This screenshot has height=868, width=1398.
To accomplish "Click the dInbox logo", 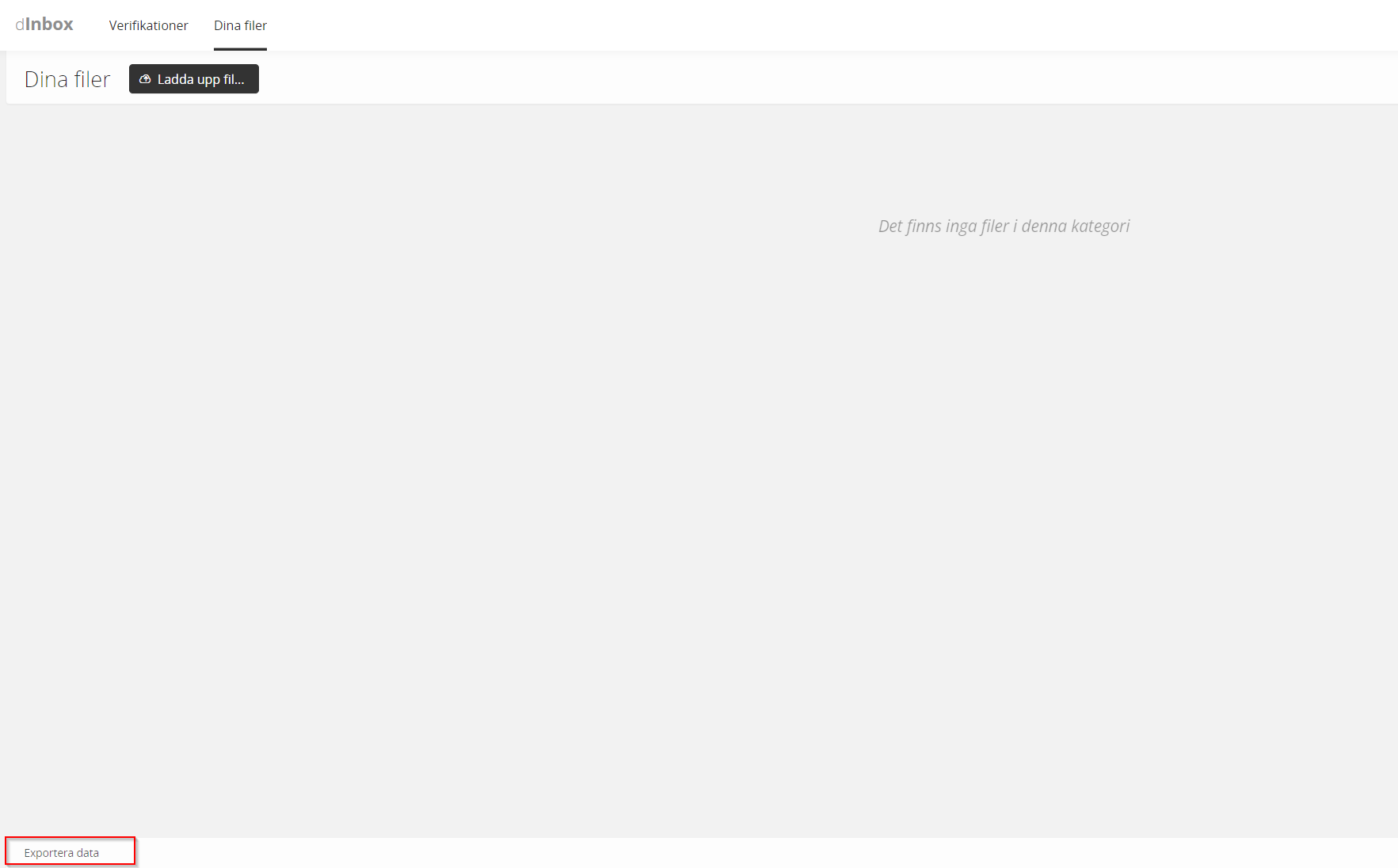I will pos(44,25).
